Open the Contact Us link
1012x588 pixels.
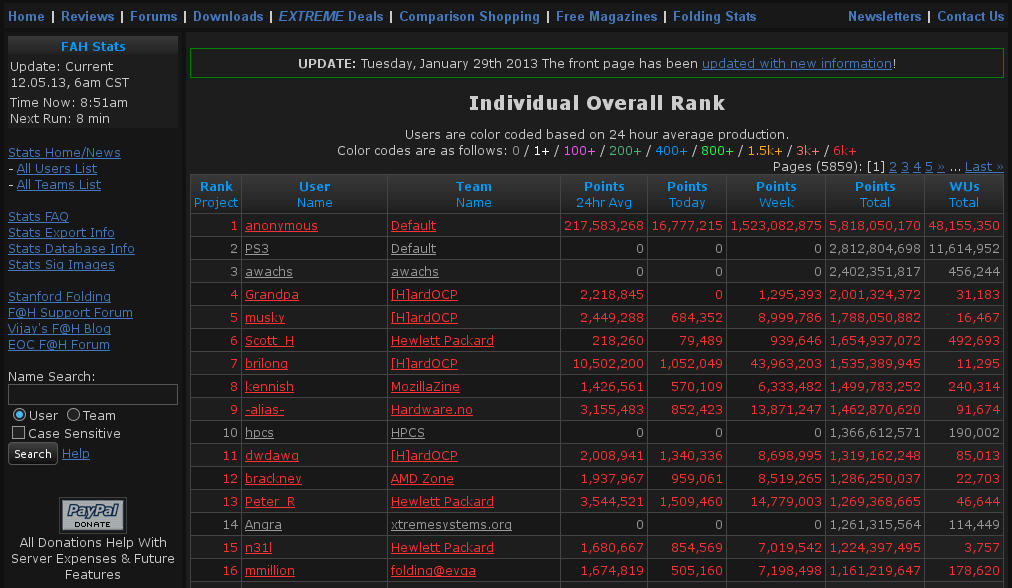pos(971,17)
